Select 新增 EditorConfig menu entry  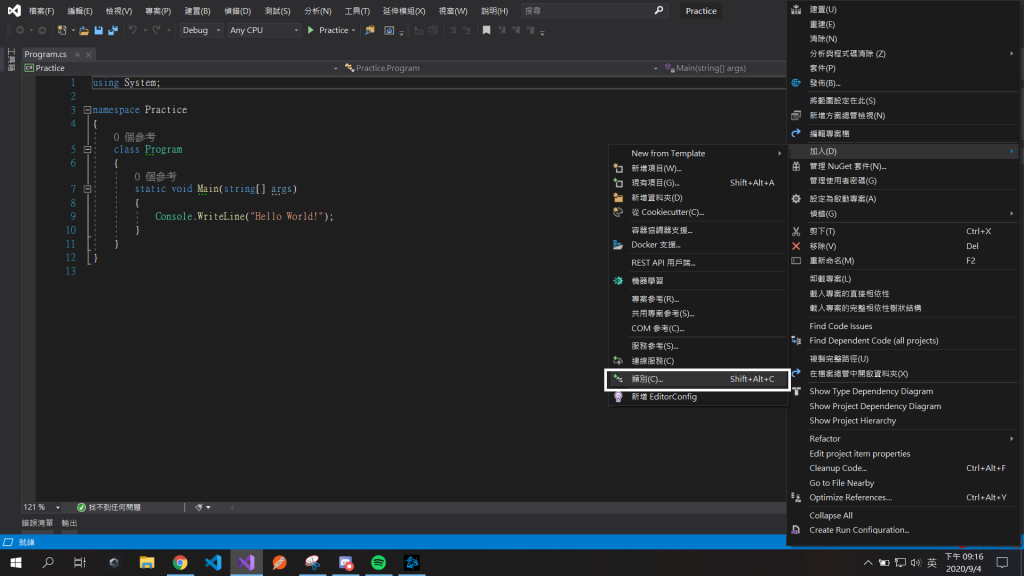(697, 396)
